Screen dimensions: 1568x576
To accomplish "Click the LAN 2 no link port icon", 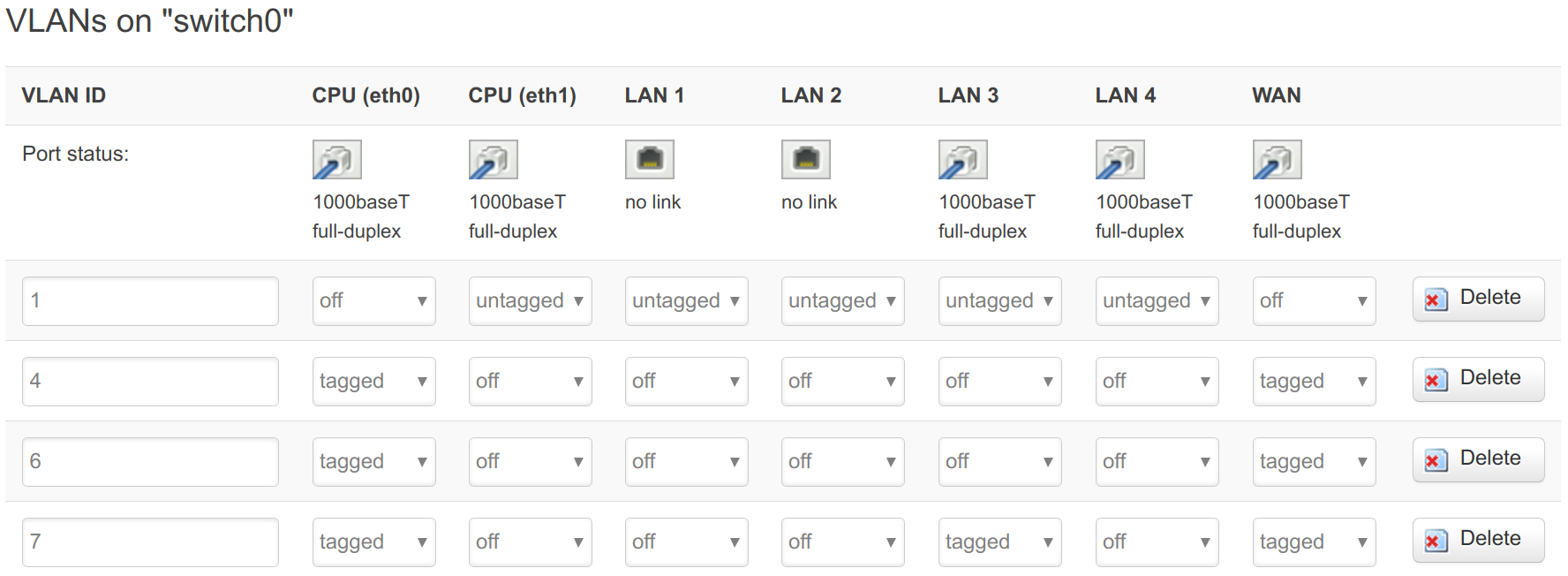I will pyautogui.click(x=805, y=160).
